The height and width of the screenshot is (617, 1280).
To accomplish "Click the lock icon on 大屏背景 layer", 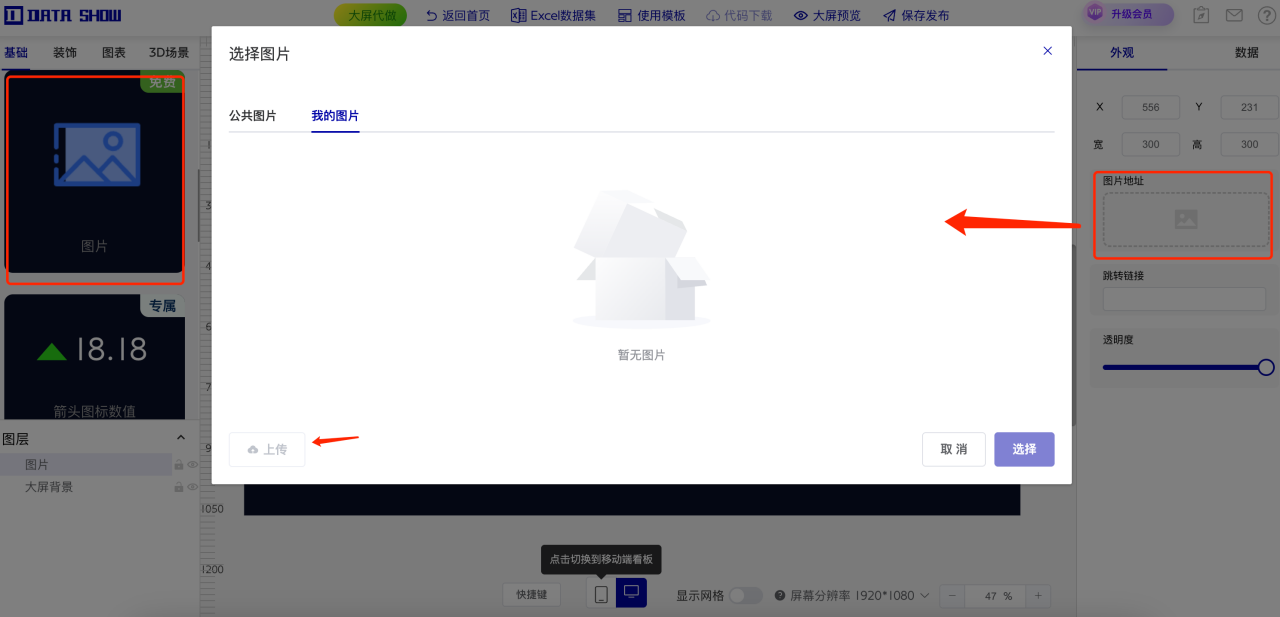I will [179, 487].
